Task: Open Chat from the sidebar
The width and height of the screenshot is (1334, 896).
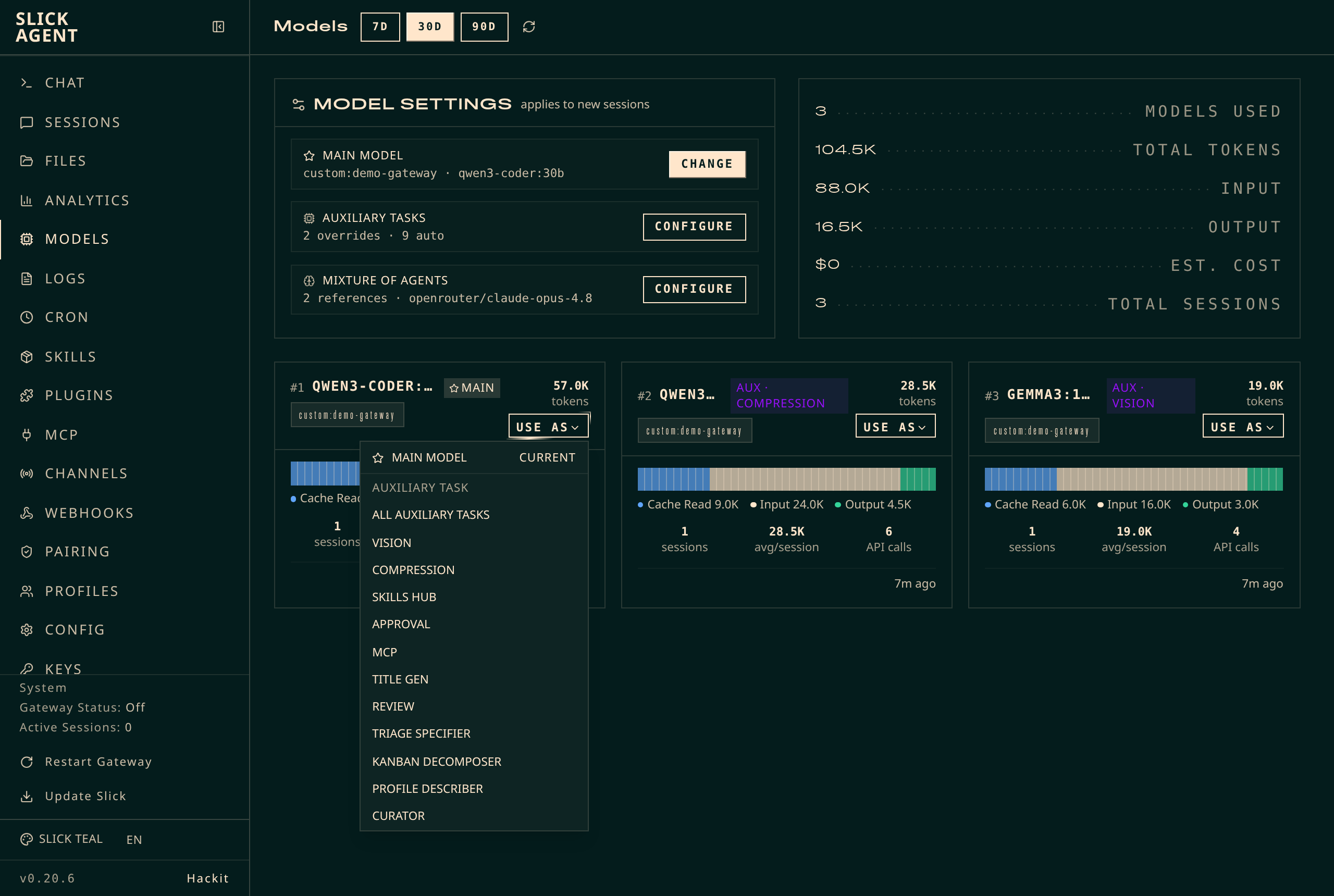Action: (x=124, y=83)
